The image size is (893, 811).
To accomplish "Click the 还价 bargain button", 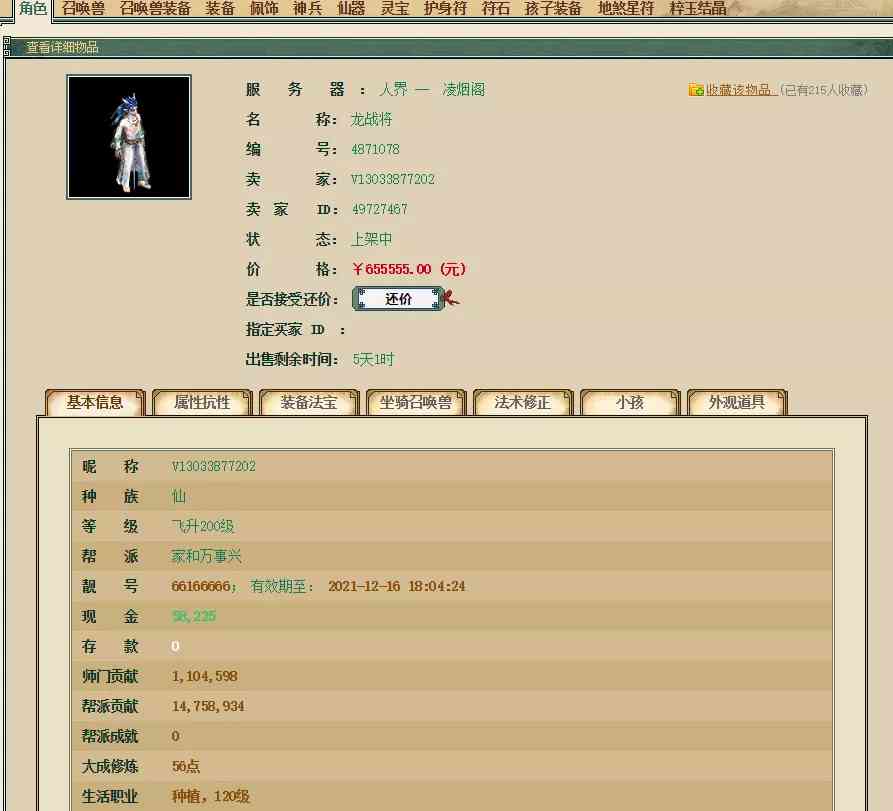I will pos(398,299).
